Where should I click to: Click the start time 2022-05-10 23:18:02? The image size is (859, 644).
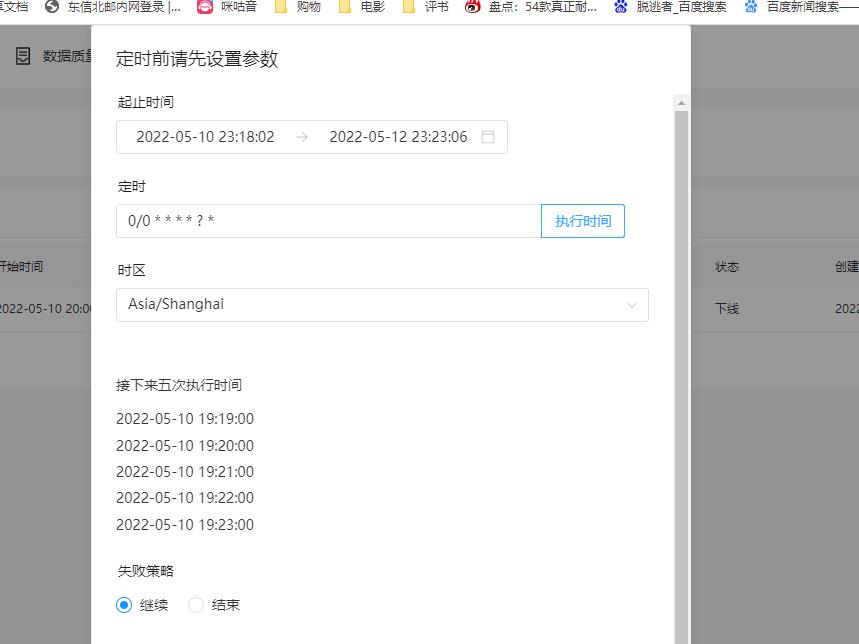(x=205, y=137)
